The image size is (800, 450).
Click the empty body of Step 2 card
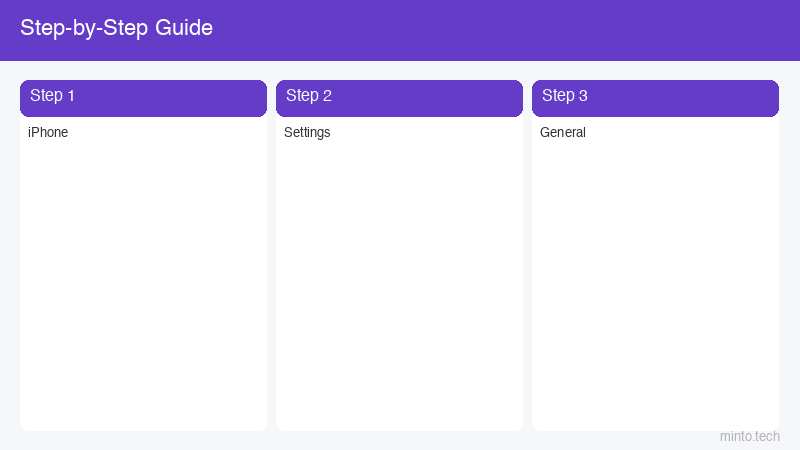[x=399, y=286]
